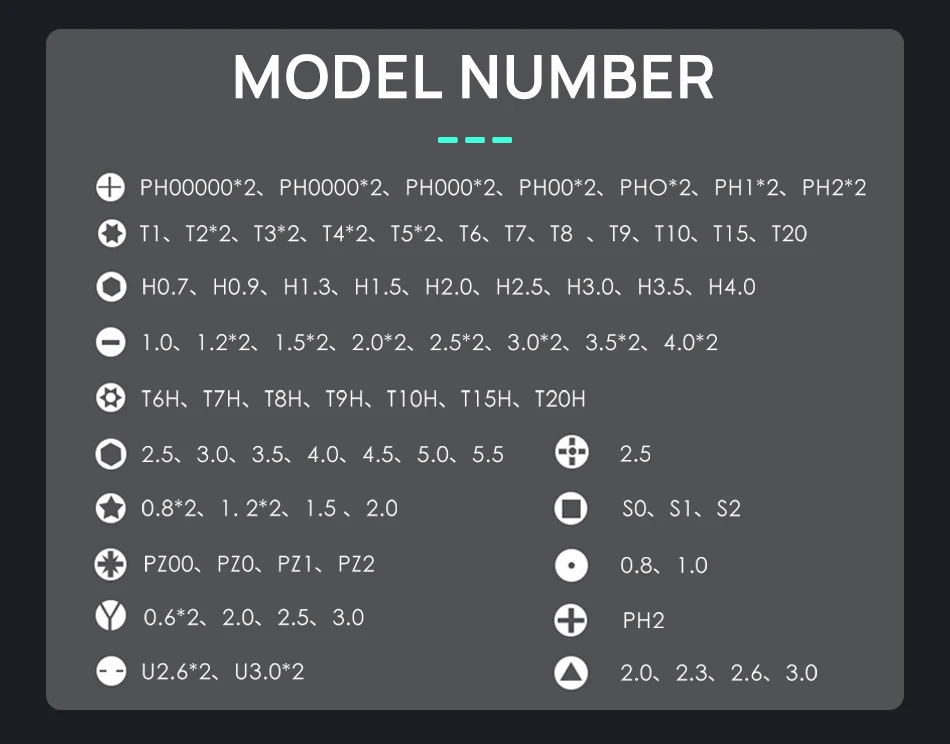This screenshot has width=950, height=744.
Task: Click the dot-in-circle icon beside 0.8, 1.0
Action: click(x=571, y=565)
